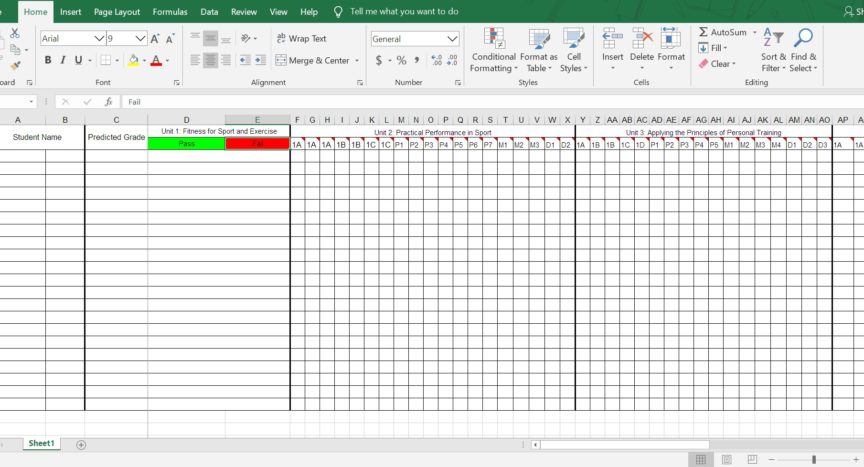Click the Conditional Formatting icon
The height and width of the screenshot is (467, 864).
(493, 40)
